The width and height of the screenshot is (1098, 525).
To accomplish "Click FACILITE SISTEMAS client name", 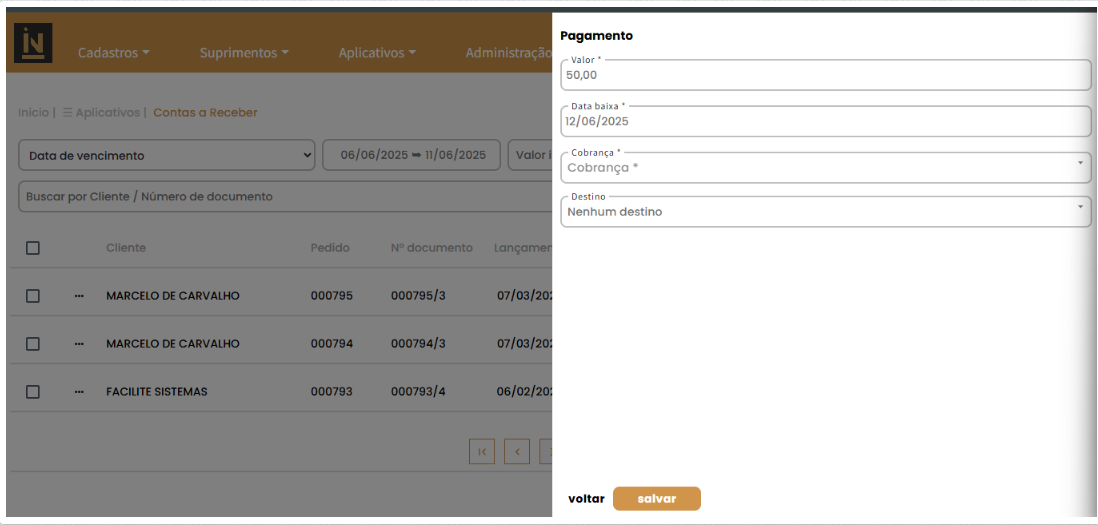I will 157,392.
